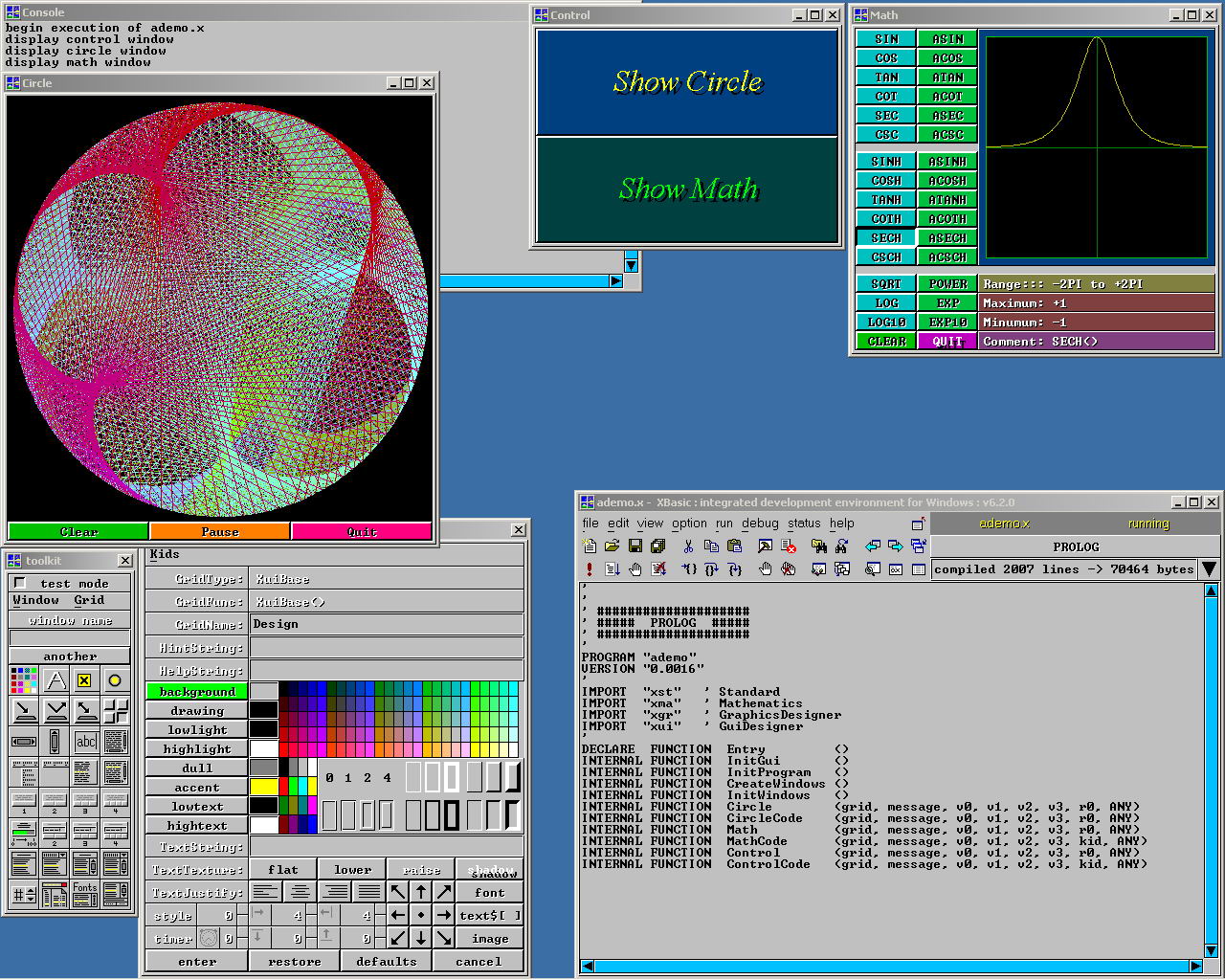Screen dimensions: 1225x980
Task: Choose left text justification
Action: [266, 892]
